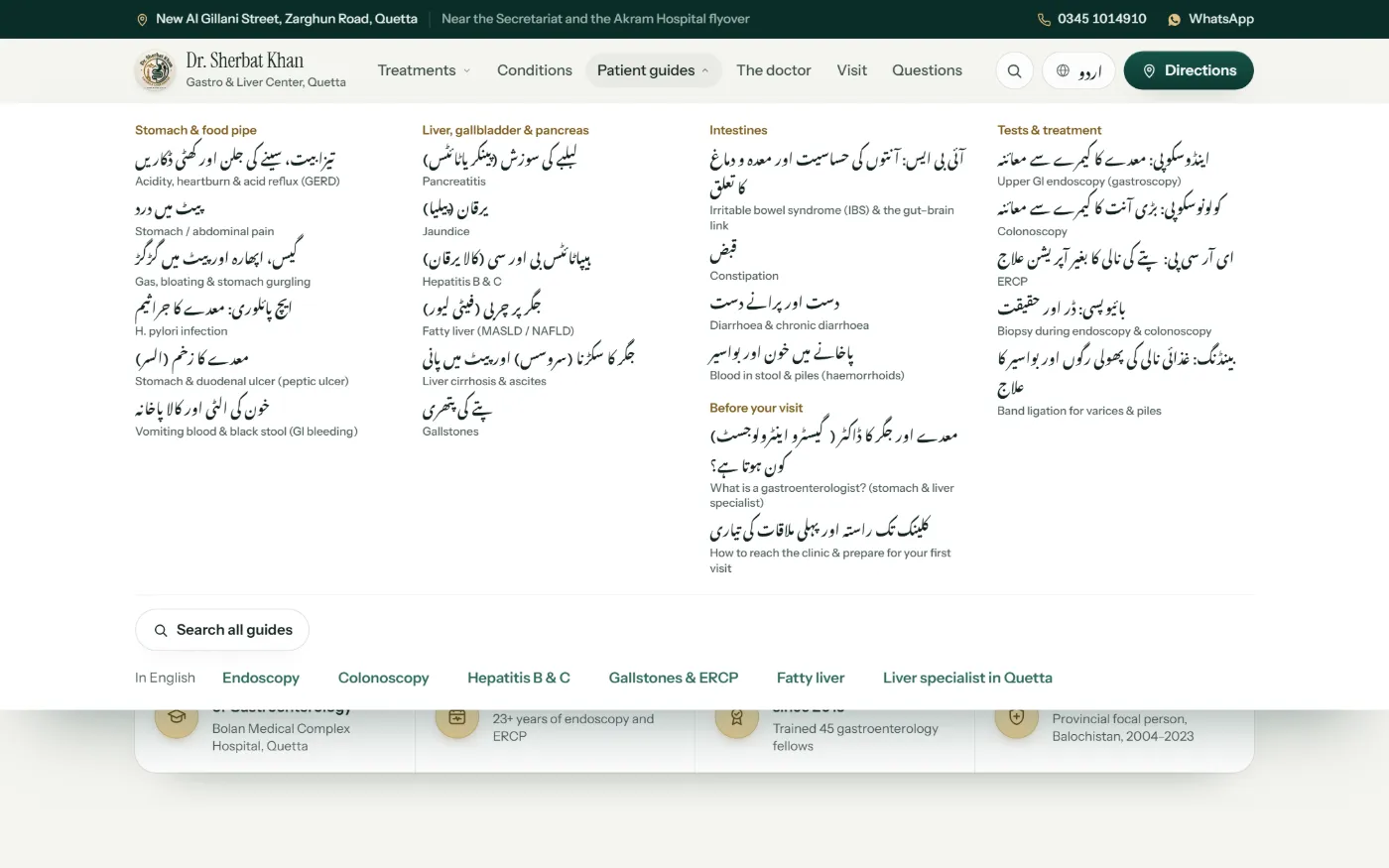Open the English Endoscopy link
The image size is (1389, 868).
click(261, 679)
